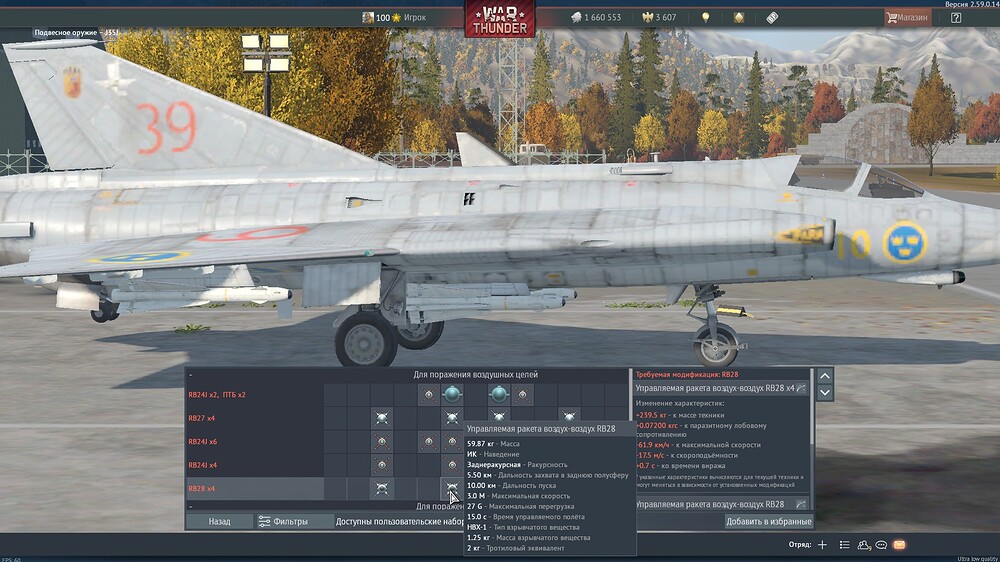Image resolution: width=1000 pixels, height=562 pixels.
Task: Click the first RB27 missile icon in the RB27 x4 row
Action: 382,418
